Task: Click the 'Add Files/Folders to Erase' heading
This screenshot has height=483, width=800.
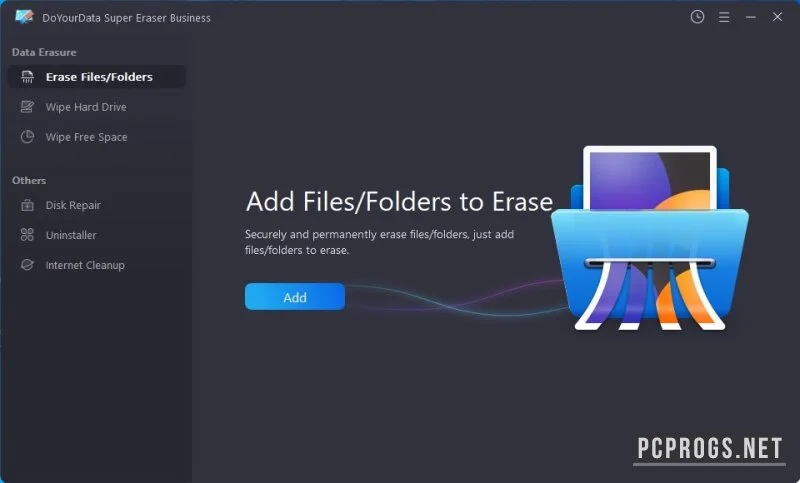Action: (x=399, y=201)
